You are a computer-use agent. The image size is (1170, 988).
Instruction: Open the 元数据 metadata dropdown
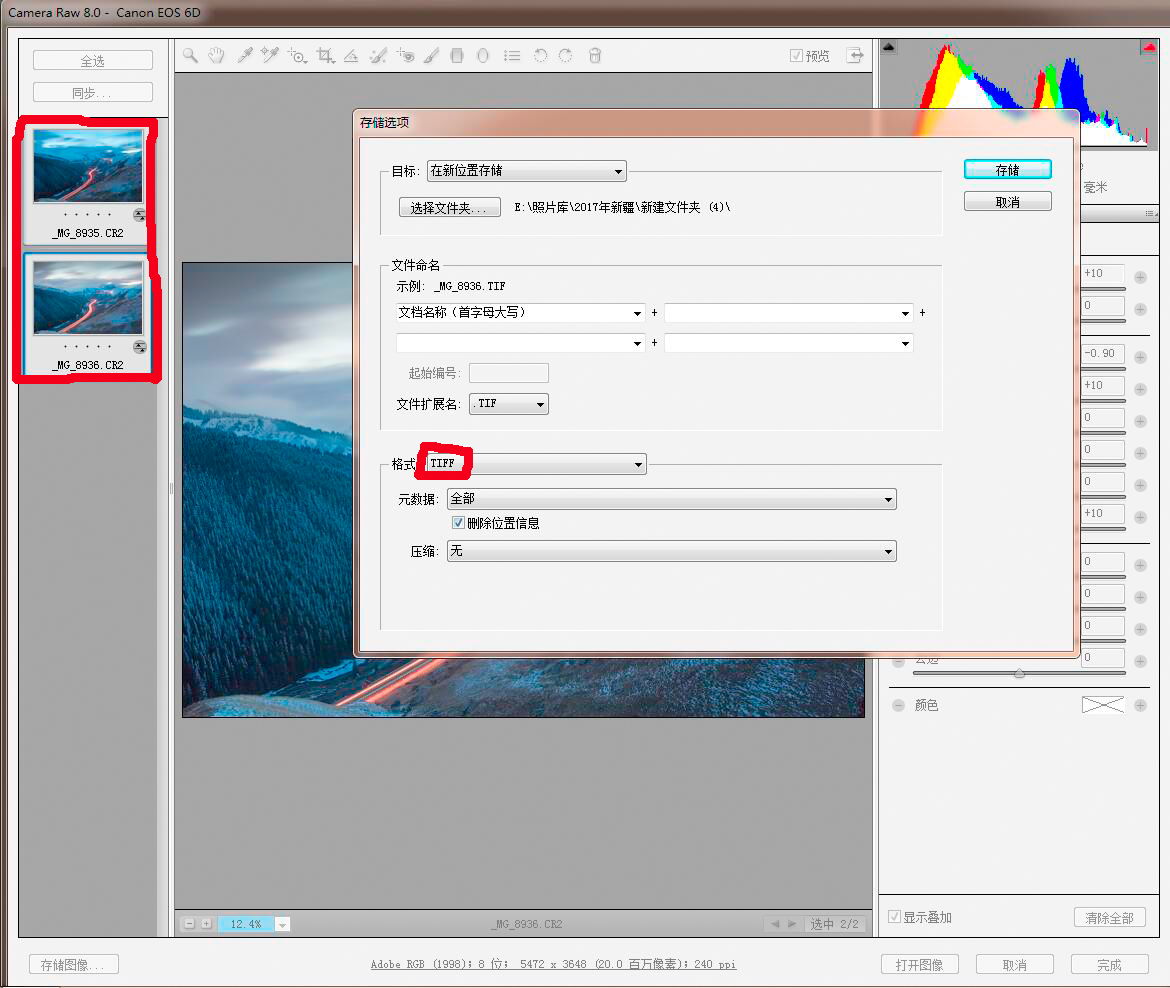click(x=672, y=498)
